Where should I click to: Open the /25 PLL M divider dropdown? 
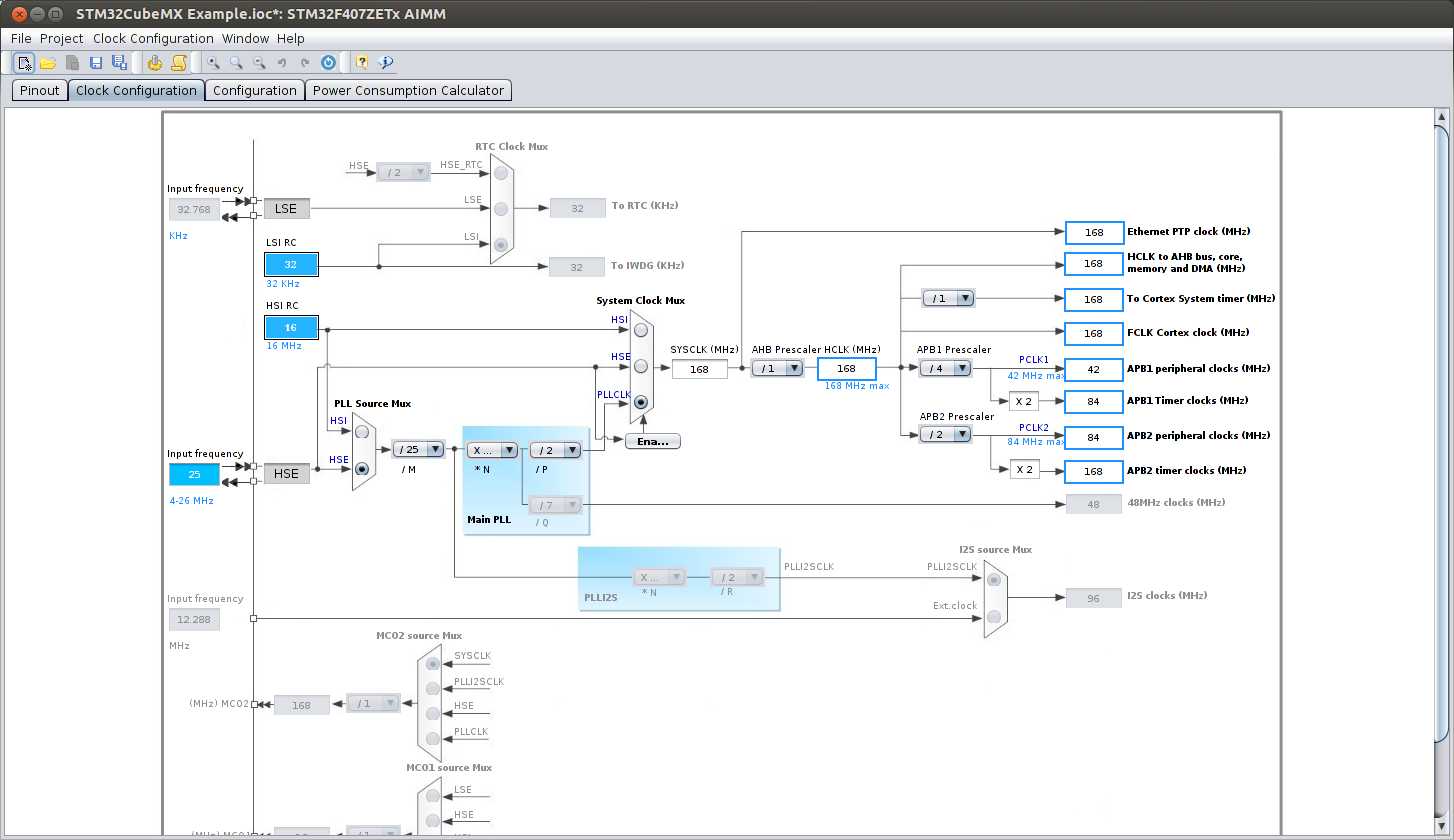pos(419,450)
